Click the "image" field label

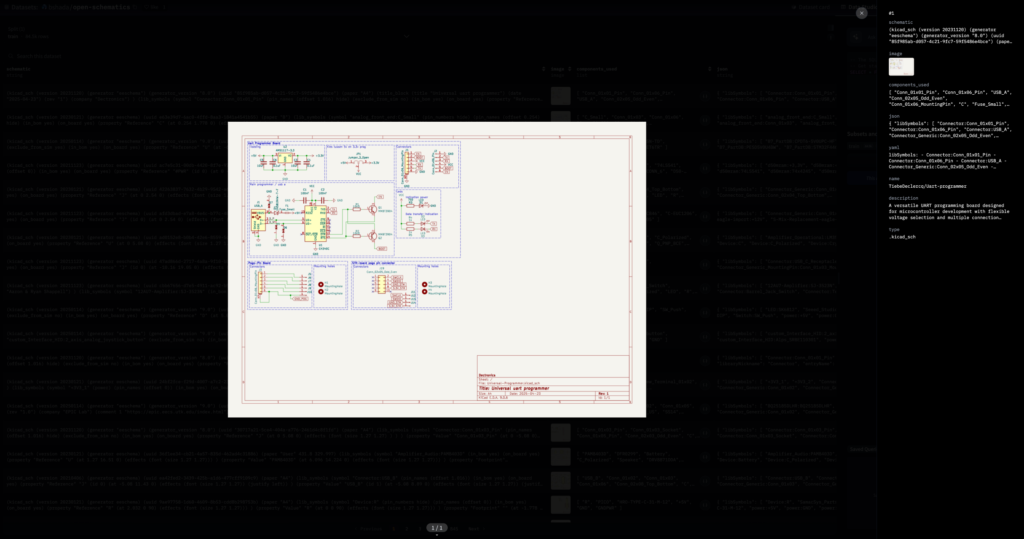(x=895, y=54)
